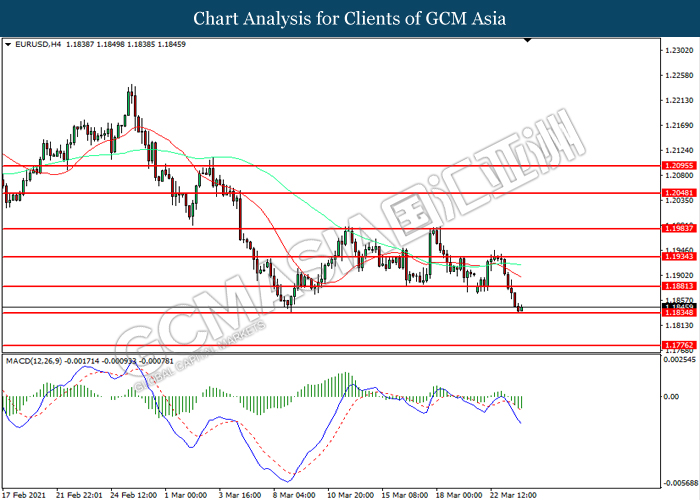Click the 1.18130 price scale value
700x500 pixels.
(x=679, y=325)
